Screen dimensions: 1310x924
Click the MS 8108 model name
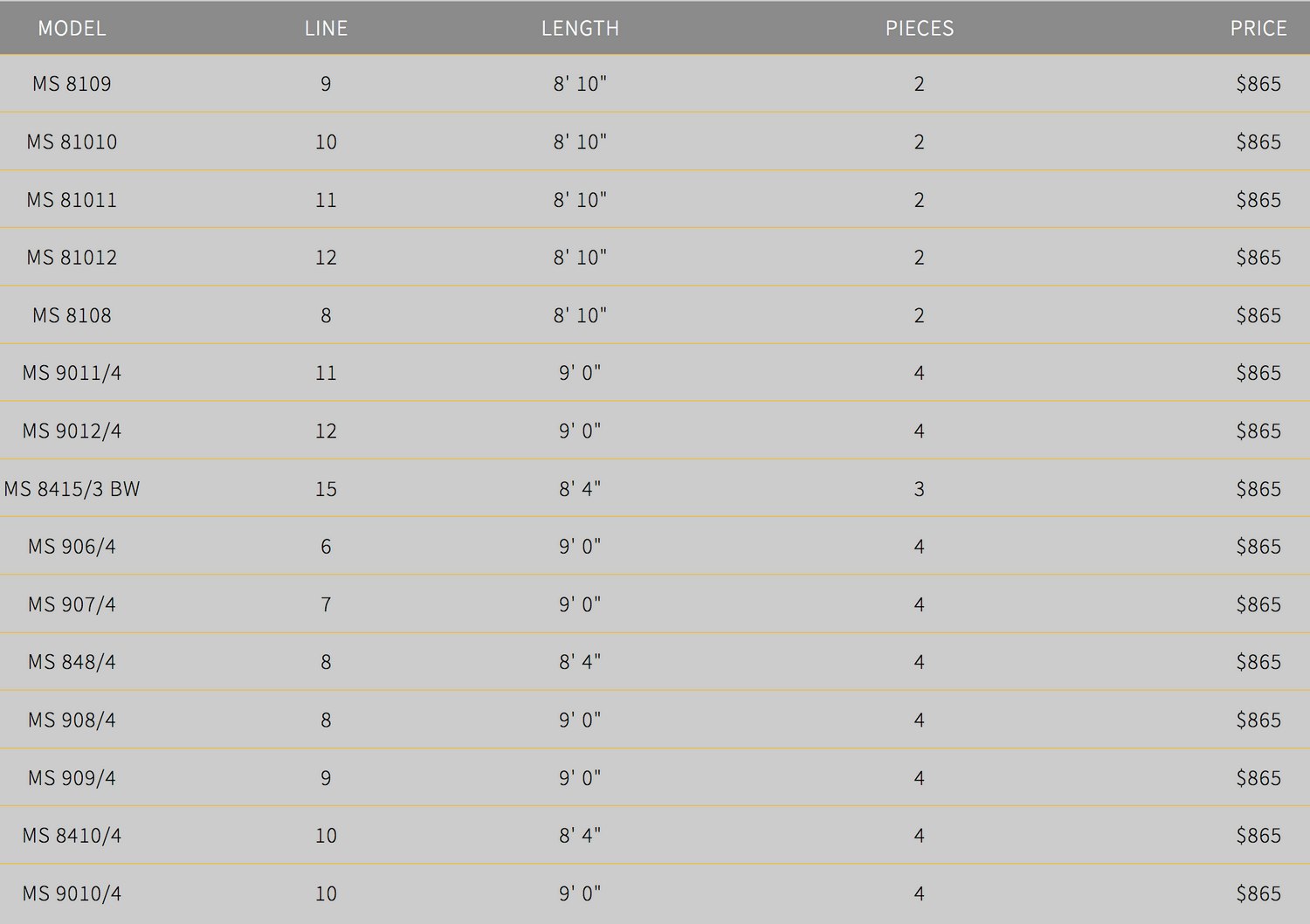[x=72, y=315]
